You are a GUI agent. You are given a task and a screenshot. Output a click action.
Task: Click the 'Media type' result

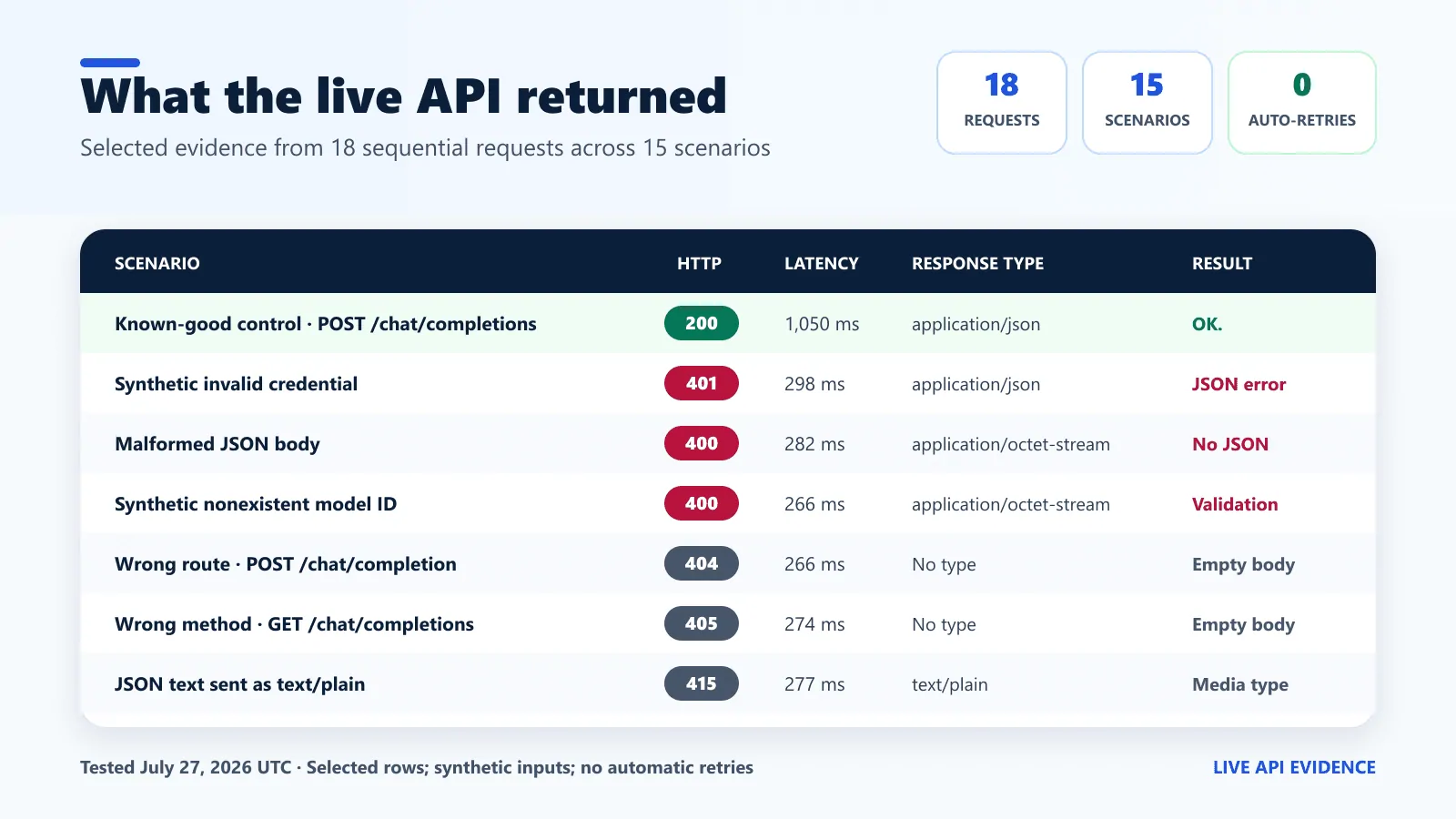[1240, 684]
